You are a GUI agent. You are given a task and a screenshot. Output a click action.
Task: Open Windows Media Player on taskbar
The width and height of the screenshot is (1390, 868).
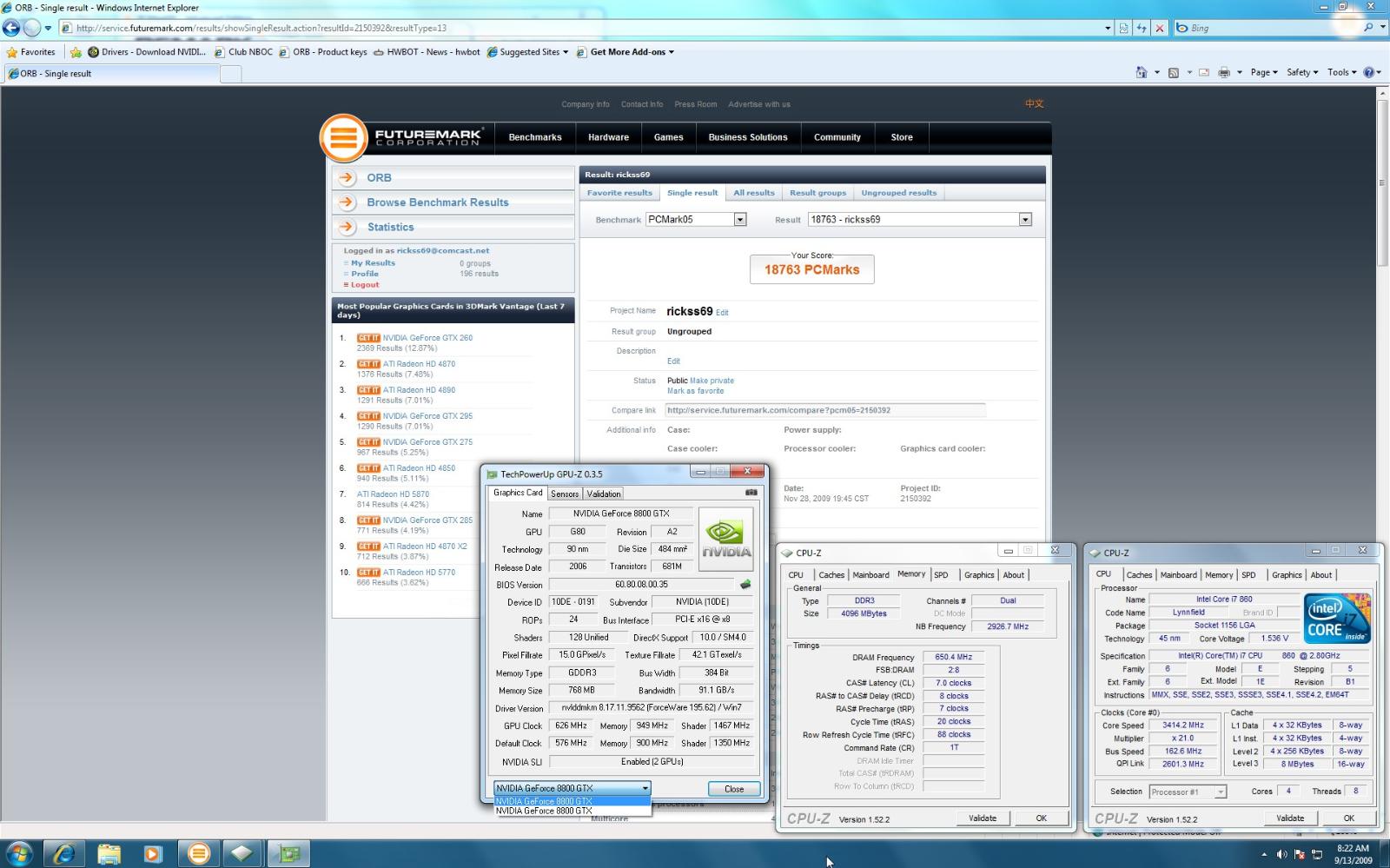(x=153, y=853)
